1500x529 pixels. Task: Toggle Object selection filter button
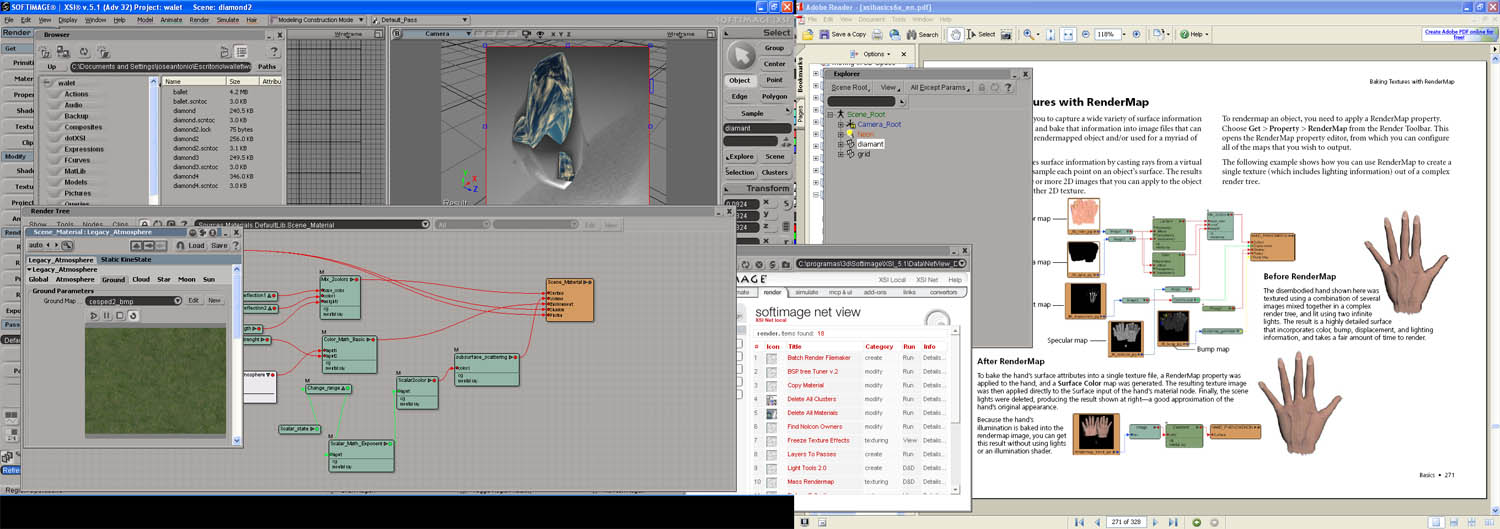tap(740, 80)
